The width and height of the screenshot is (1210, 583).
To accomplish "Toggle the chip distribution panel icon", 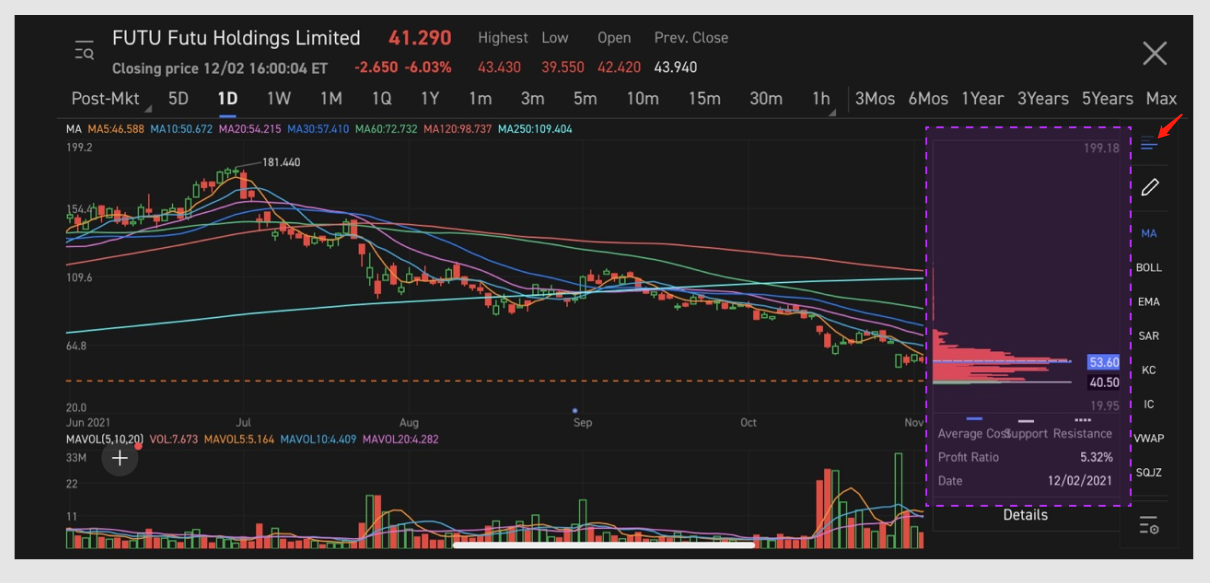I will [x=1149, y=145].
